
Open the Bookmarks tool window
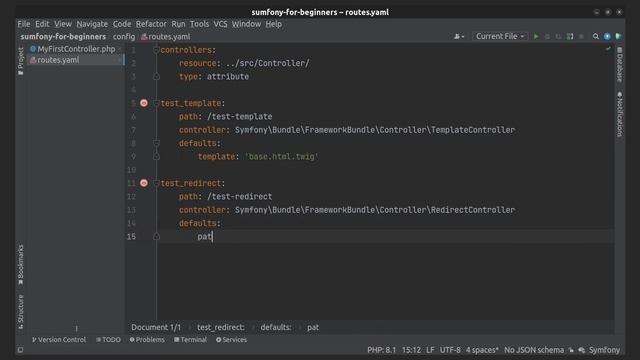point(21,265)
